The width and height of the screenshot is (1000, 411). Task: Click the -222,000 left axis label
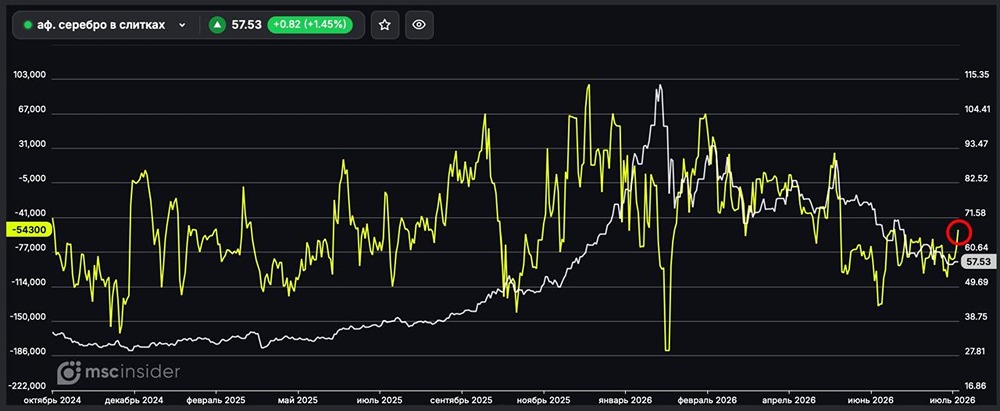(28, 386)
